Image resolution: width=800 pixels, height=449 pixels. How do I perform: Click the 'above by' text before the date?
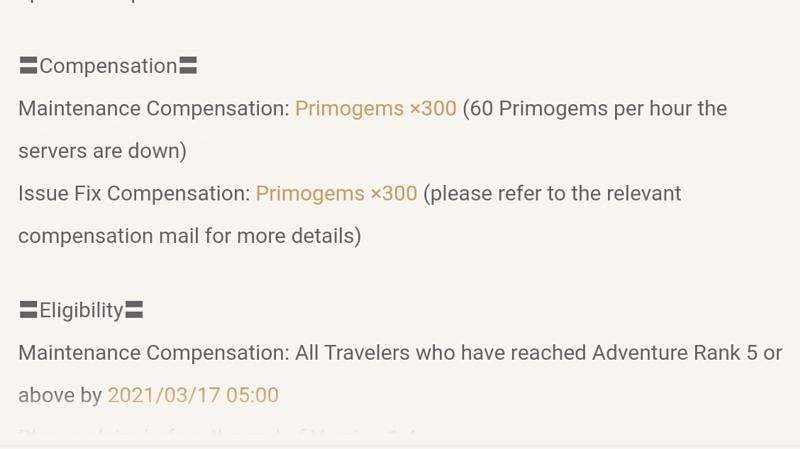[x=60, y=395]
